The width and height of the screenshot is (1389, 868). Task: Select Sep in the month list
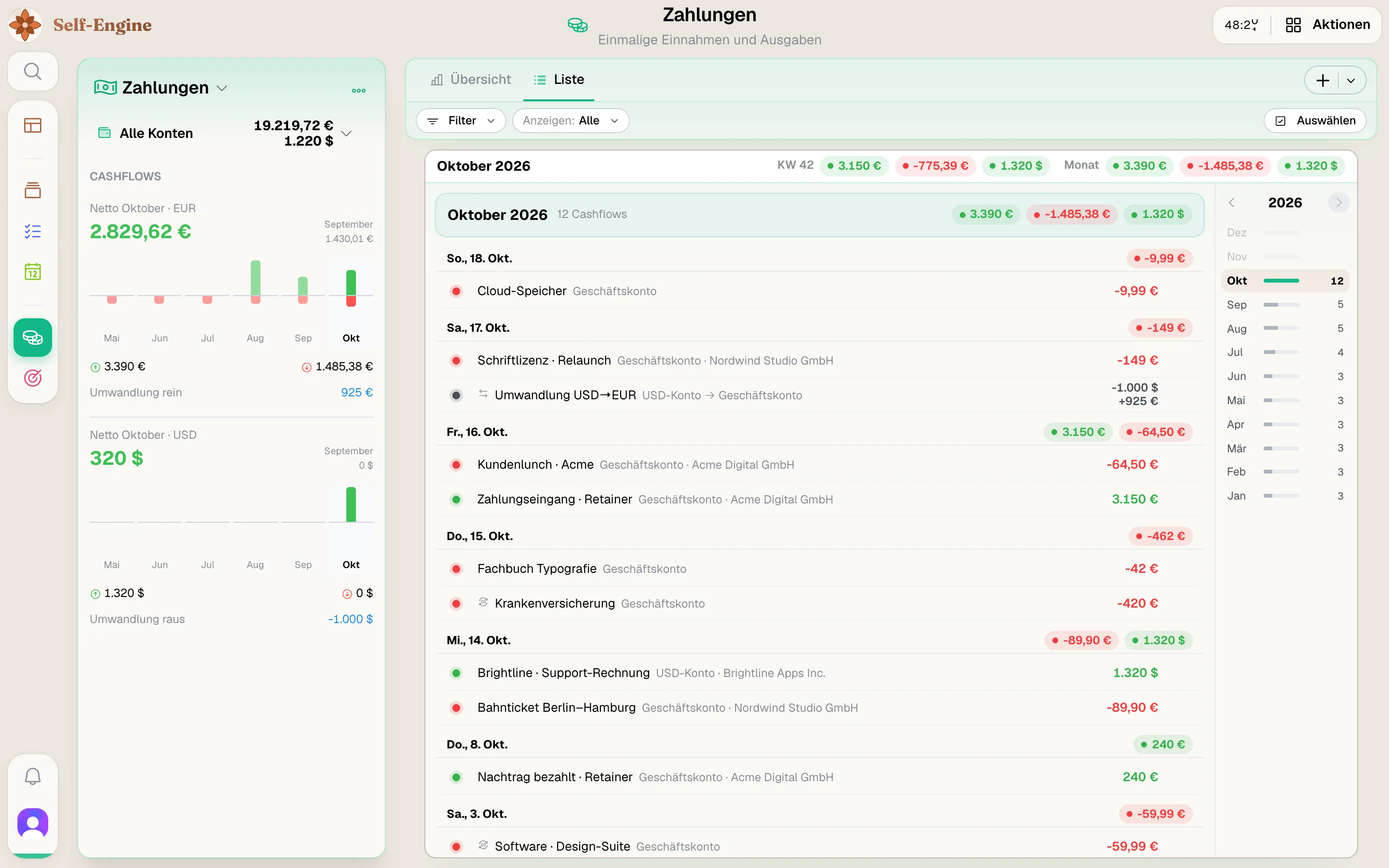point(1284,305)
